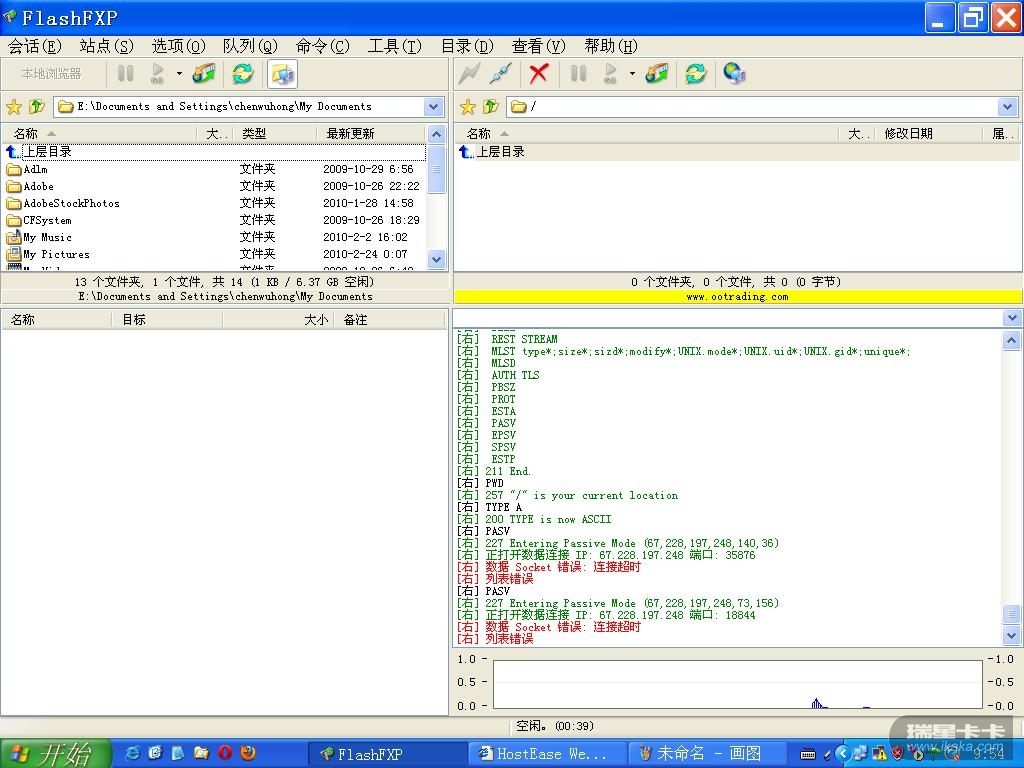This screenshot has height=768, width=1024.
Task: Toggle the switch-to-remote-browser icon in local toolbar
Action: point(282,73)
